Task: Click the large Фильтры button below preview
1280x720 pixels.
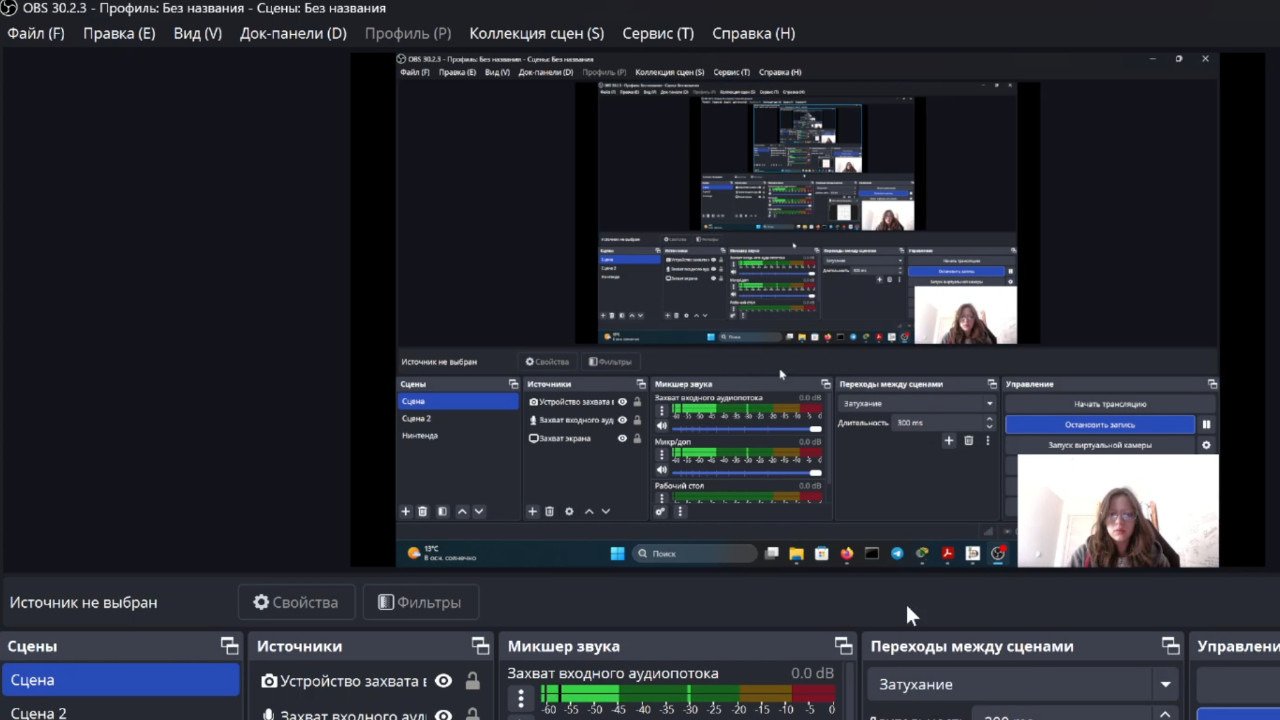Action: [x=420, y=602]
